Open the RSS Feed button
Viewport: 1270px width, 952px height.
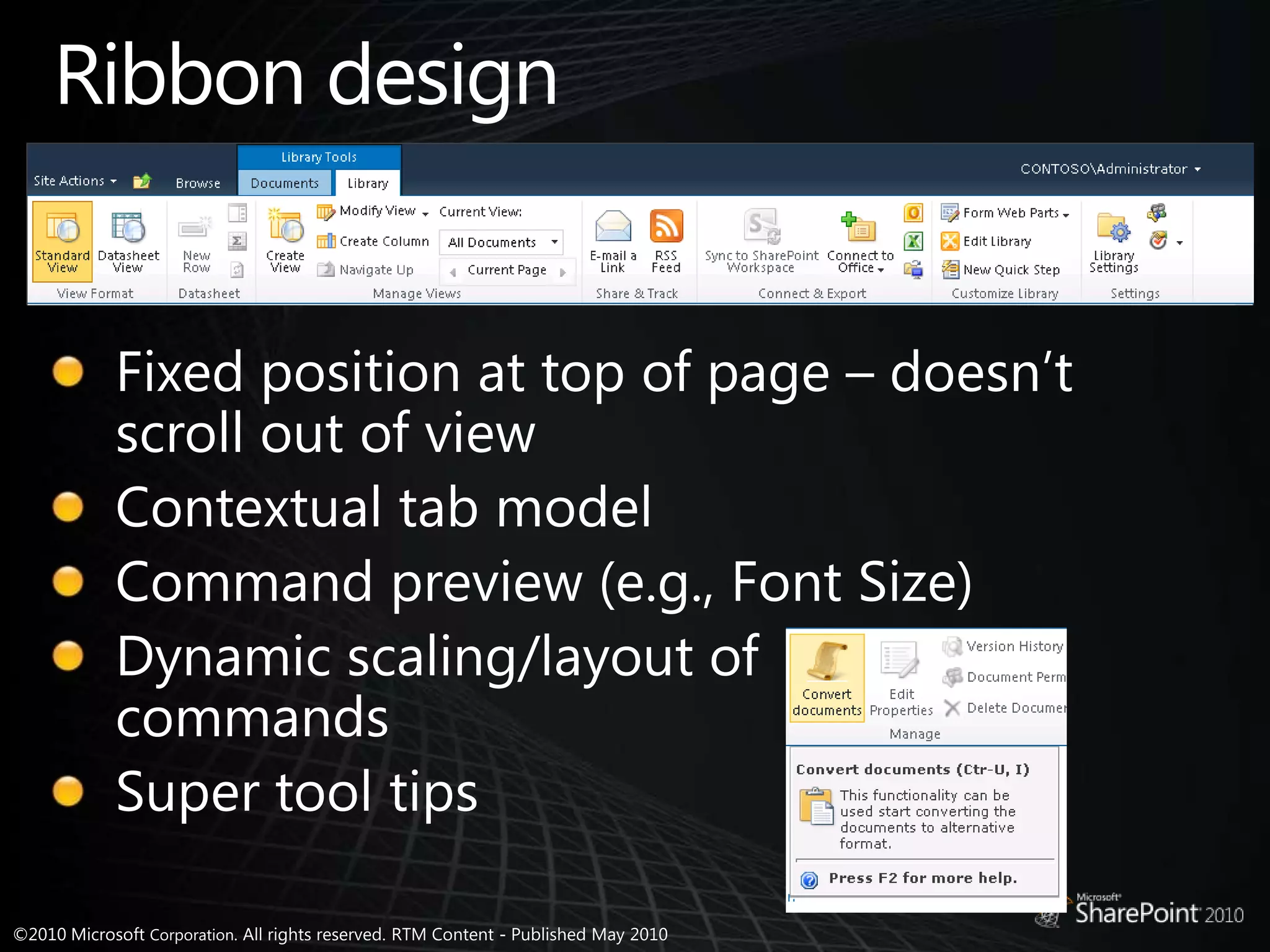[x=666, y=242]
